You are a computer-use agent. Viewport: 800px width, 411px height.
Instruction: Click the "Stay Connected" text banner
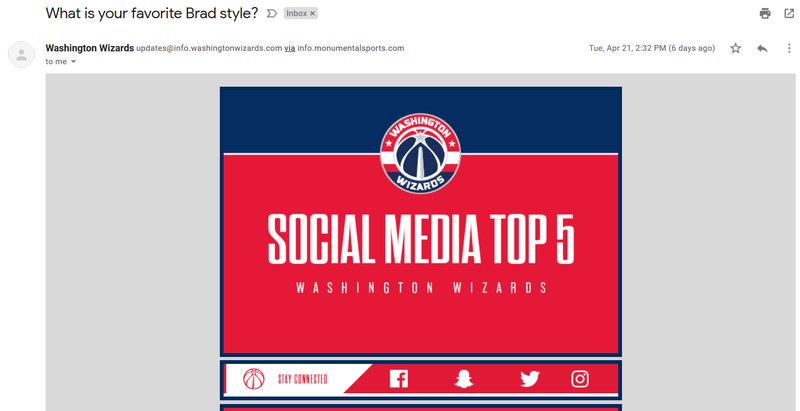(x=303, y=379)
